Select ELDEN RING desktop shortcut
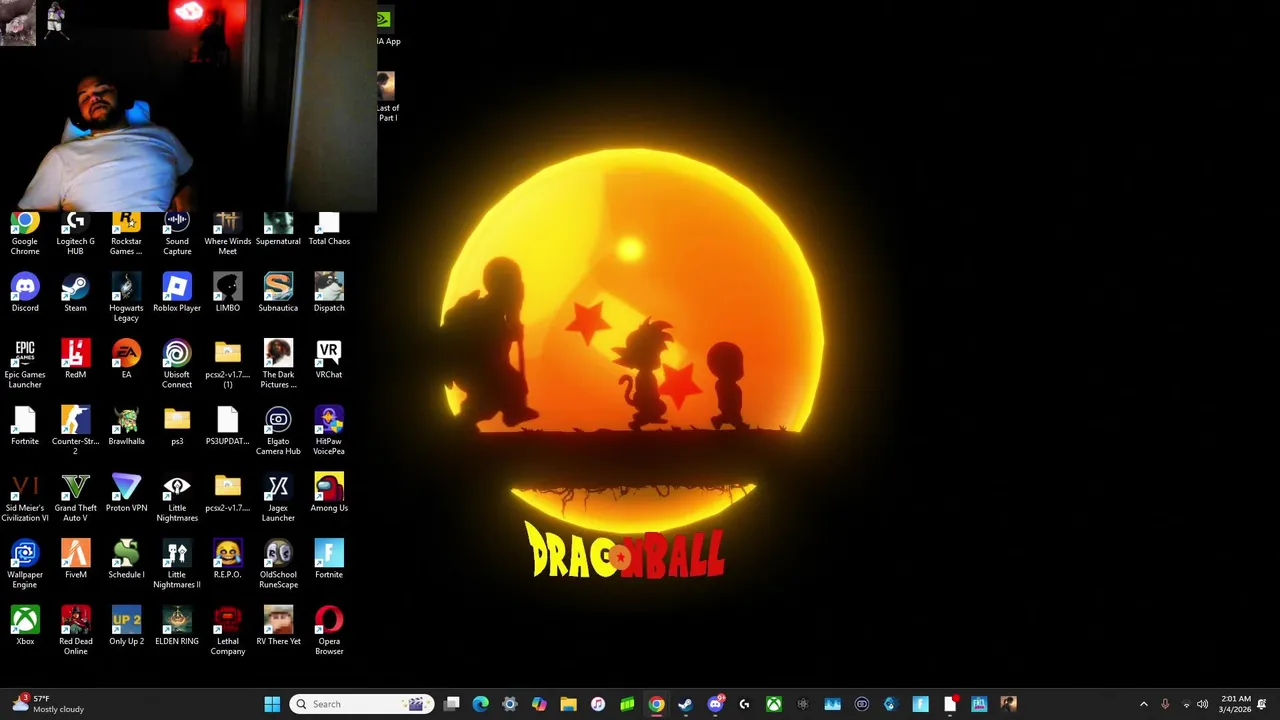The width and height of the screenshot is (1280, 720). [177, 626]
